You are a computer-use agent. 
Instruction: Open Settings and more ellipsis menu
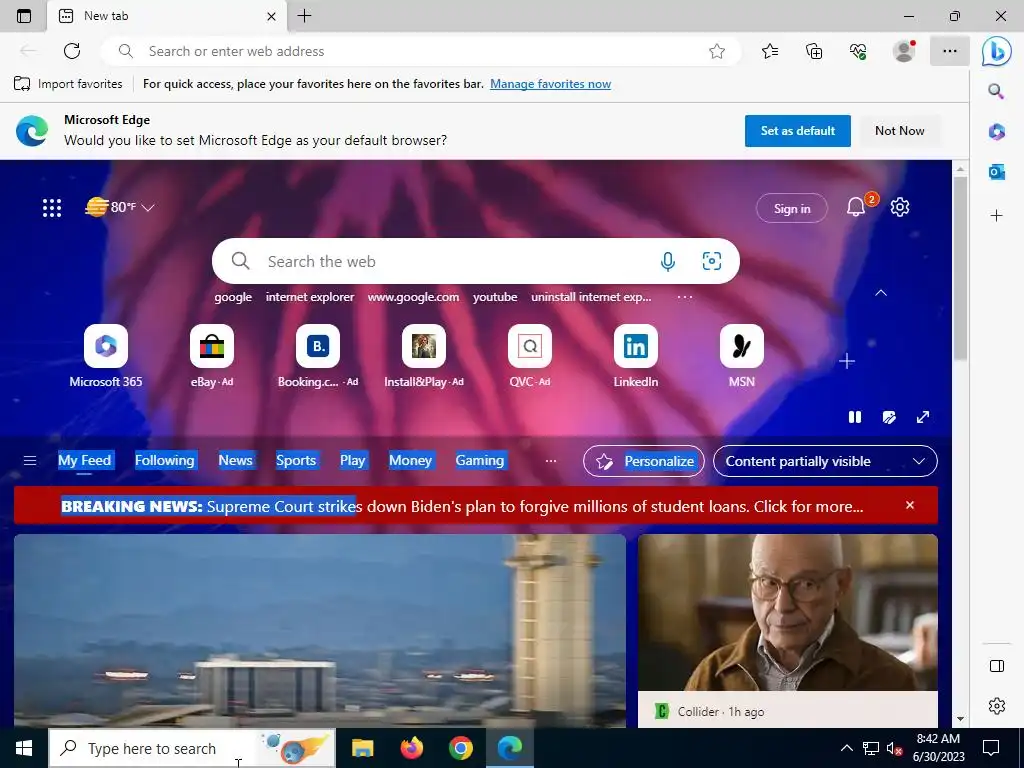coord(950,51)
